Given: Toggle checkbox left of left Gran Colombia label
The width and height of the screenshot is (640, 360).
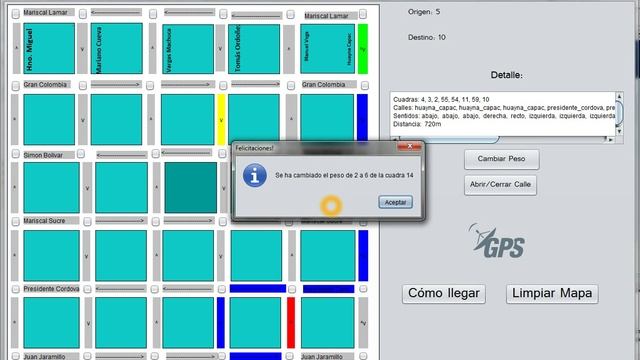Looking at the screenshot, I should click(16, 86).
